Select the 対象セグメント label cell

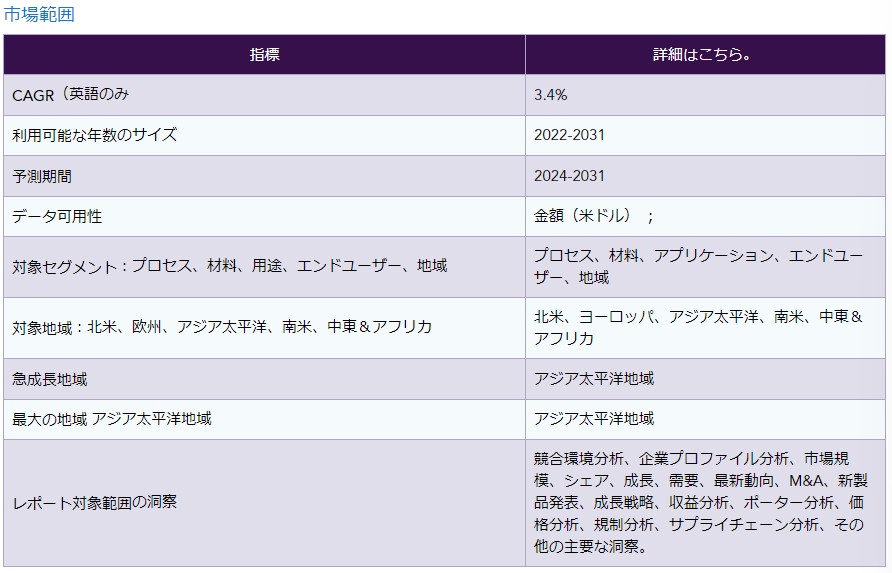click(x=230, y=266)
